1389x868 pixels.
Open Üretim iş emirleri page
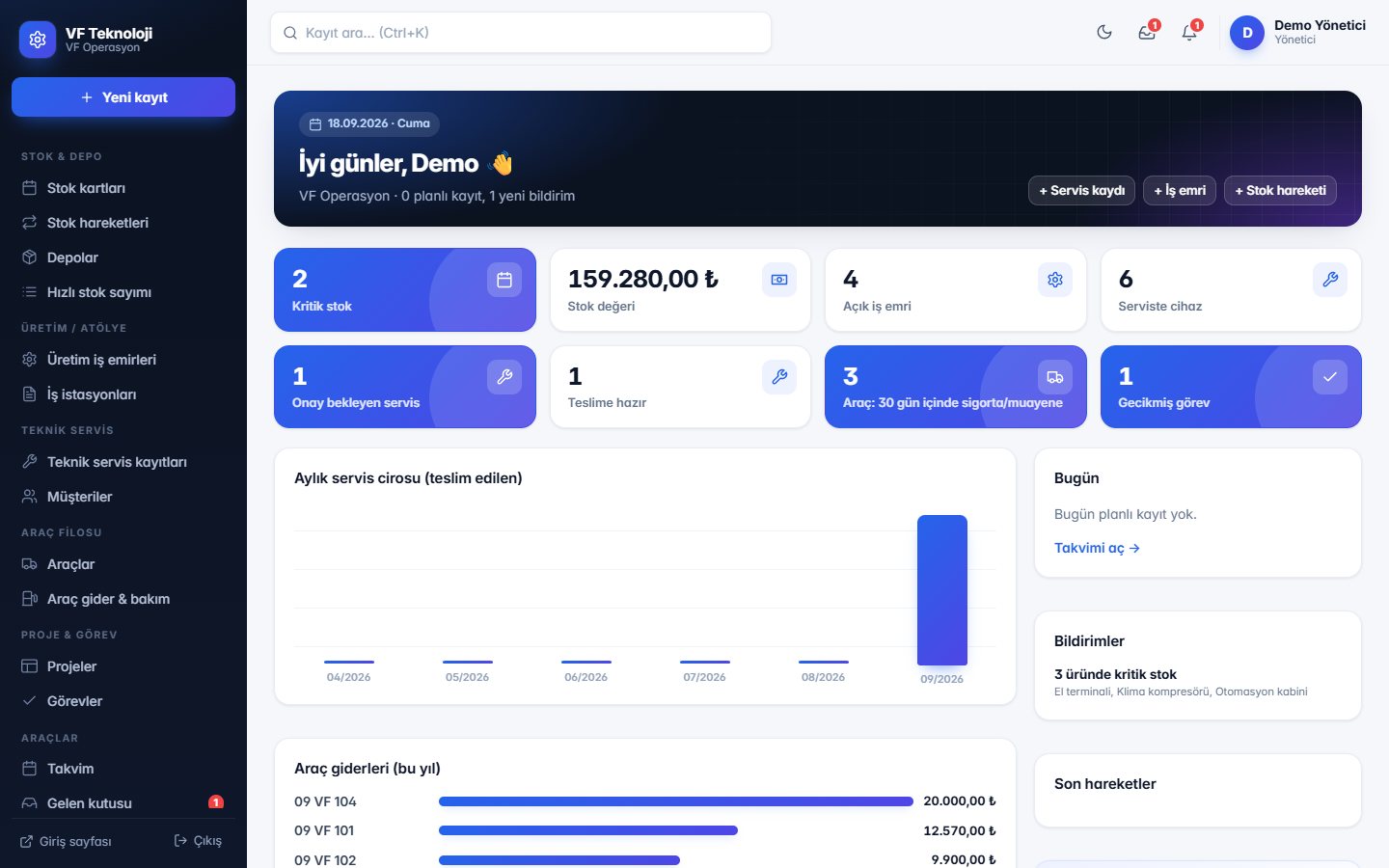click(123, 360)
